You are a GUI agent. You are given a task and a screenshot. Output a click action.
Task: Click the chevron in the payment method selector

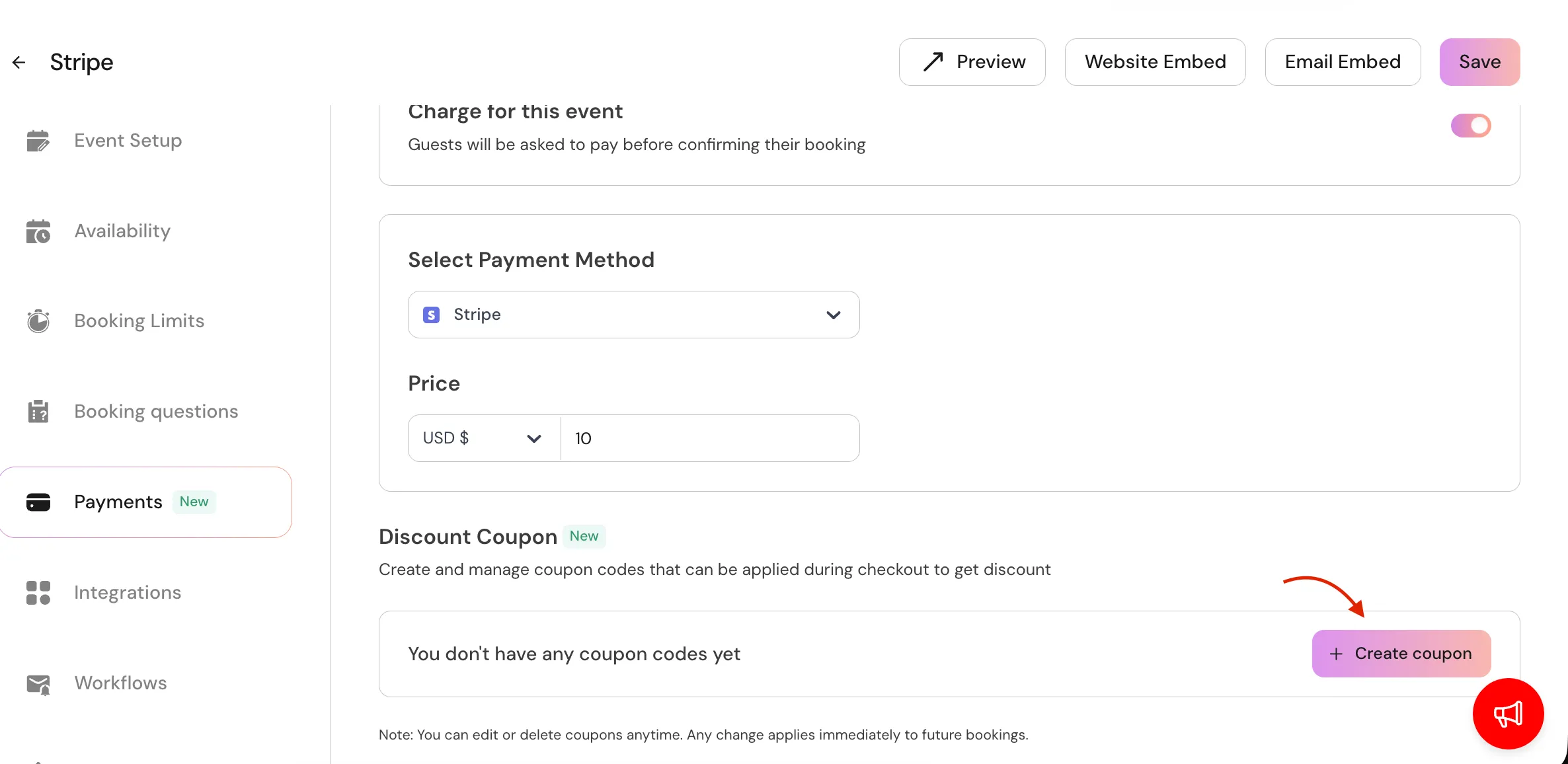click(834, 315)
